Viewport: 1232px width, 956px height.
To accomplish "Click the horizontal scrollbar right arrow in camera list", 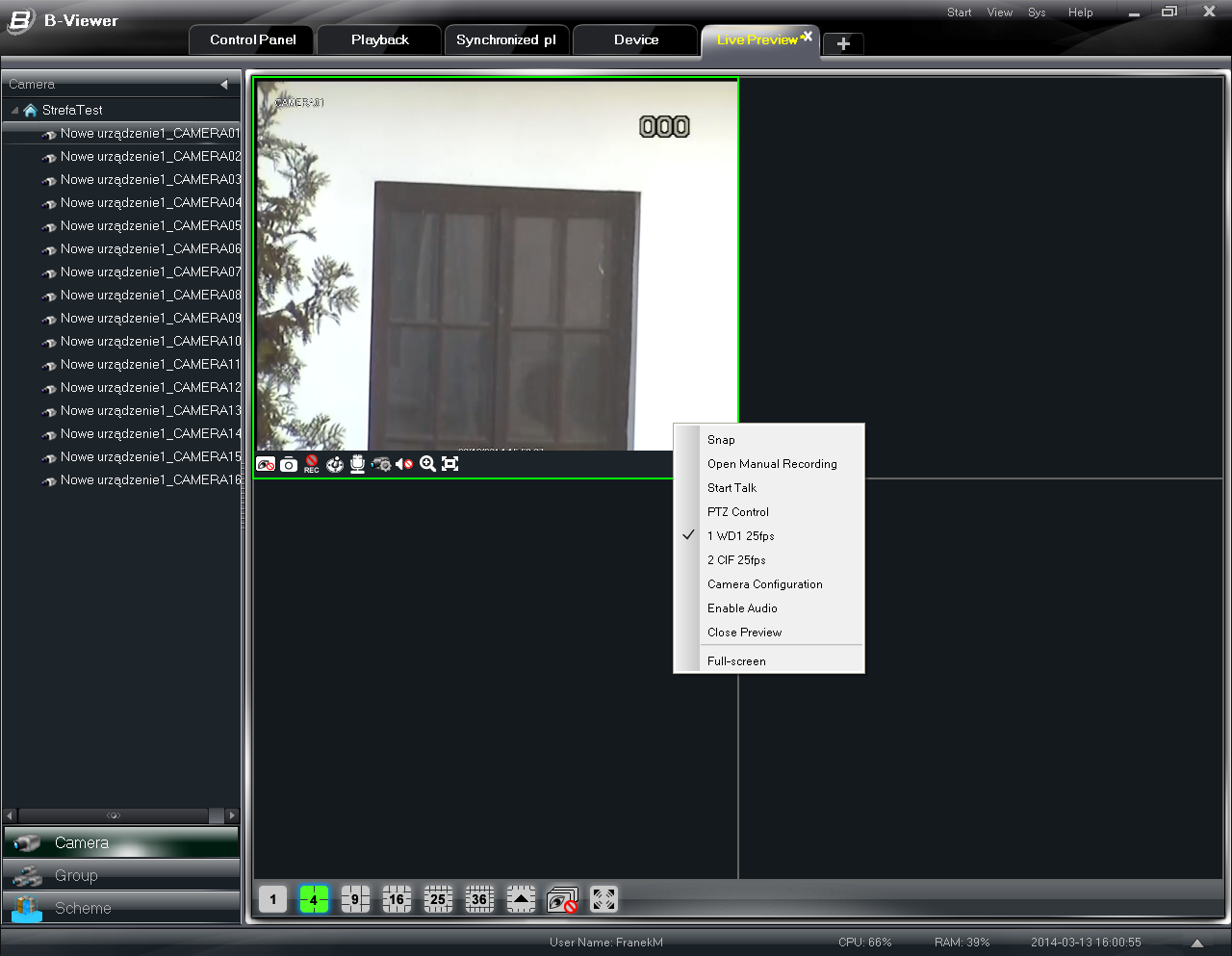I will 231,815.
